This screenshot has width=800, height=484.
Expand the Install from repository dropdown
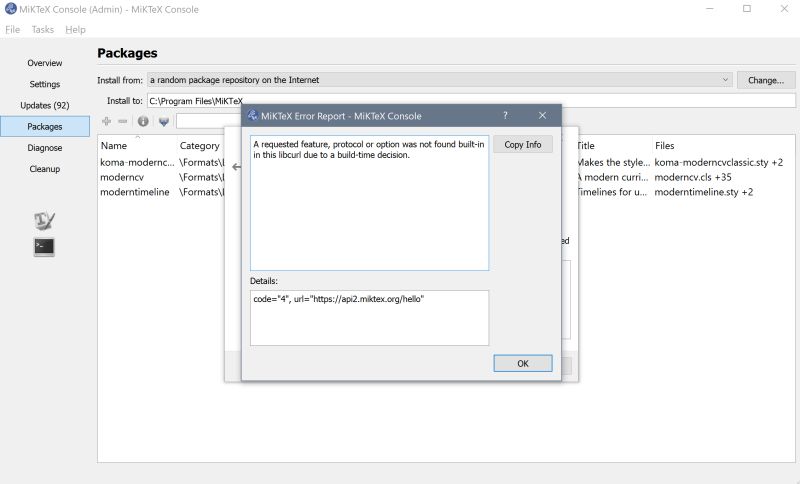[x=440, y=80]
